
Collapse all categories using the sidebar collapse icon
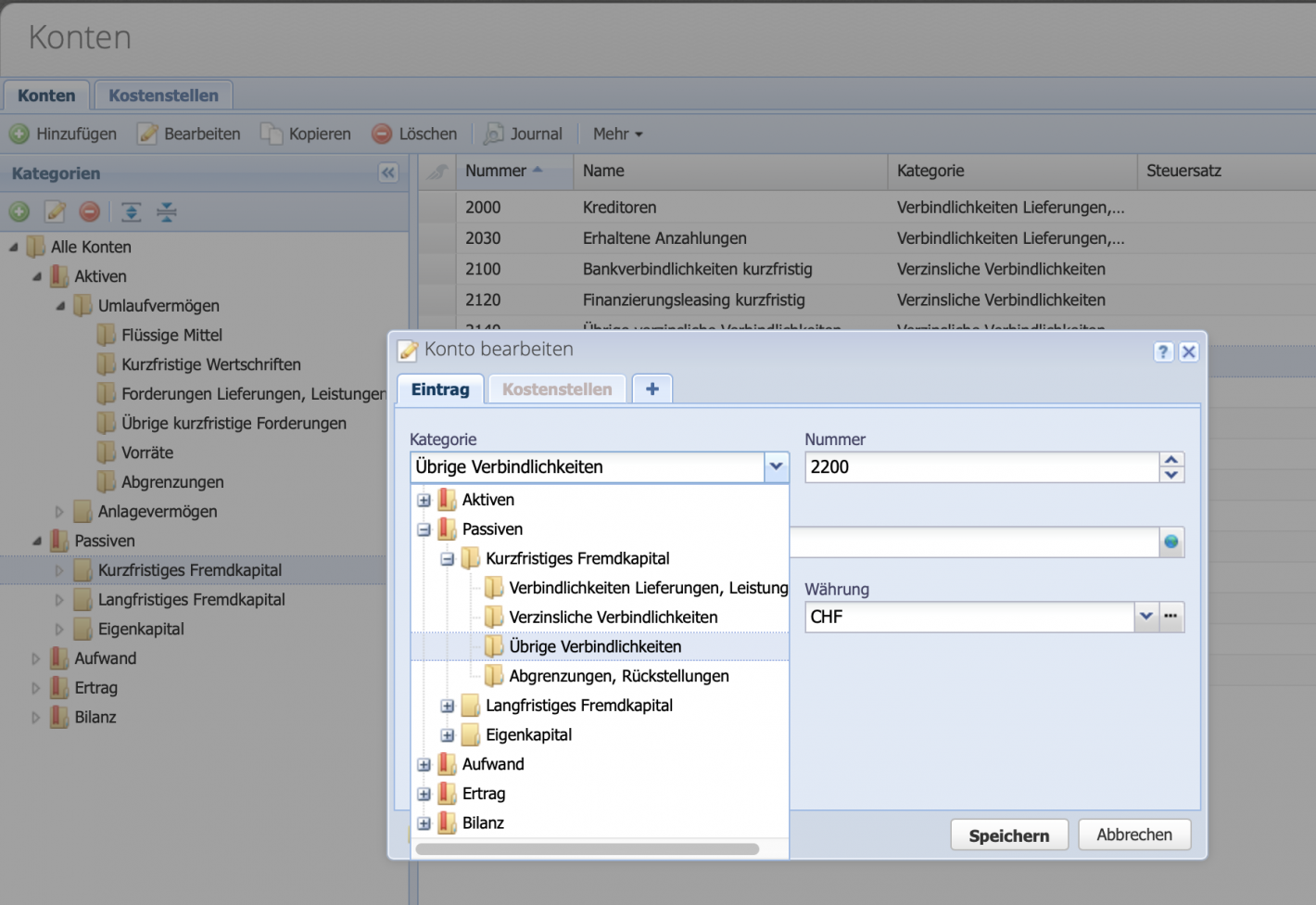[166, 211]
